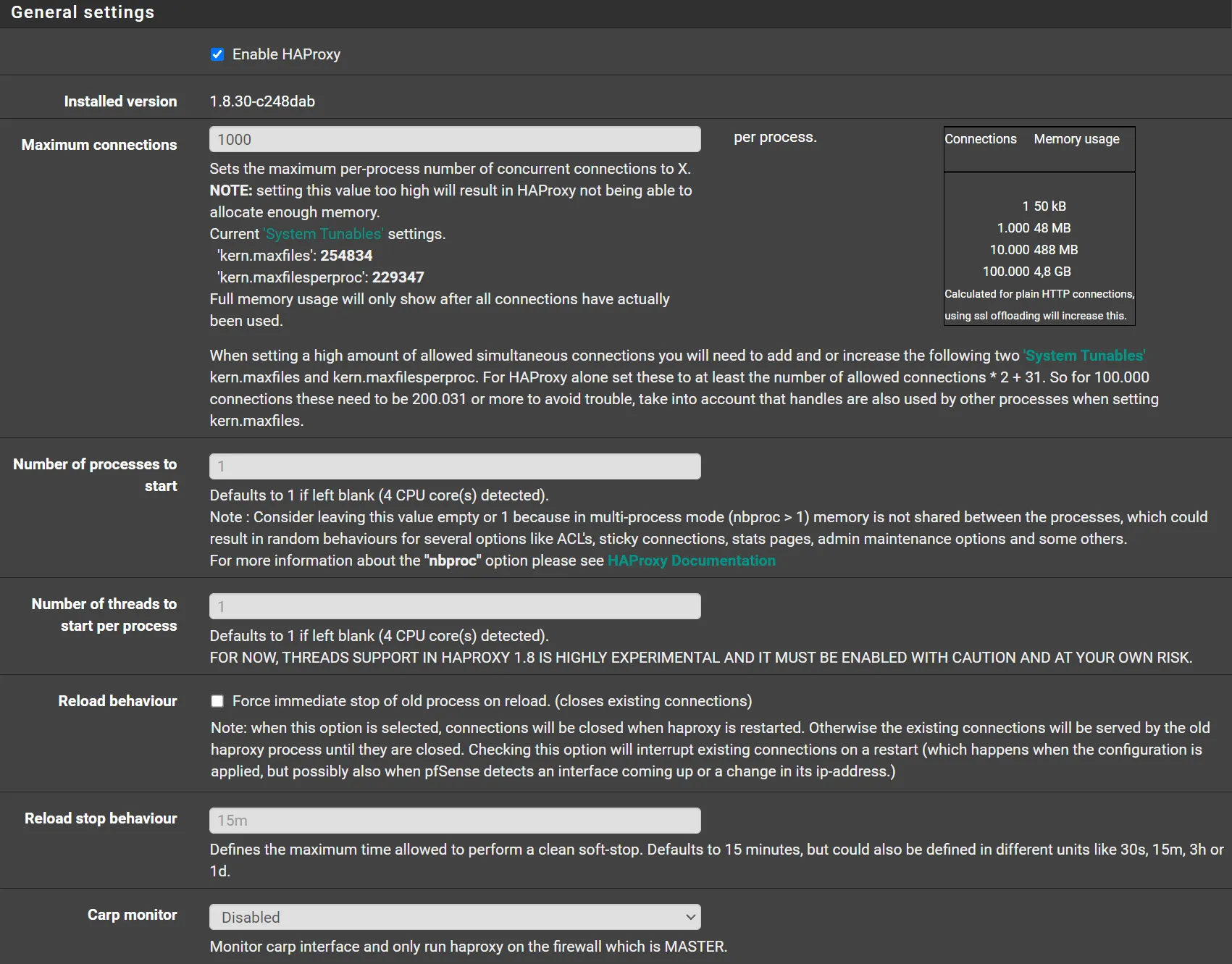Select the Number of threads per process field

coord(455,607)
